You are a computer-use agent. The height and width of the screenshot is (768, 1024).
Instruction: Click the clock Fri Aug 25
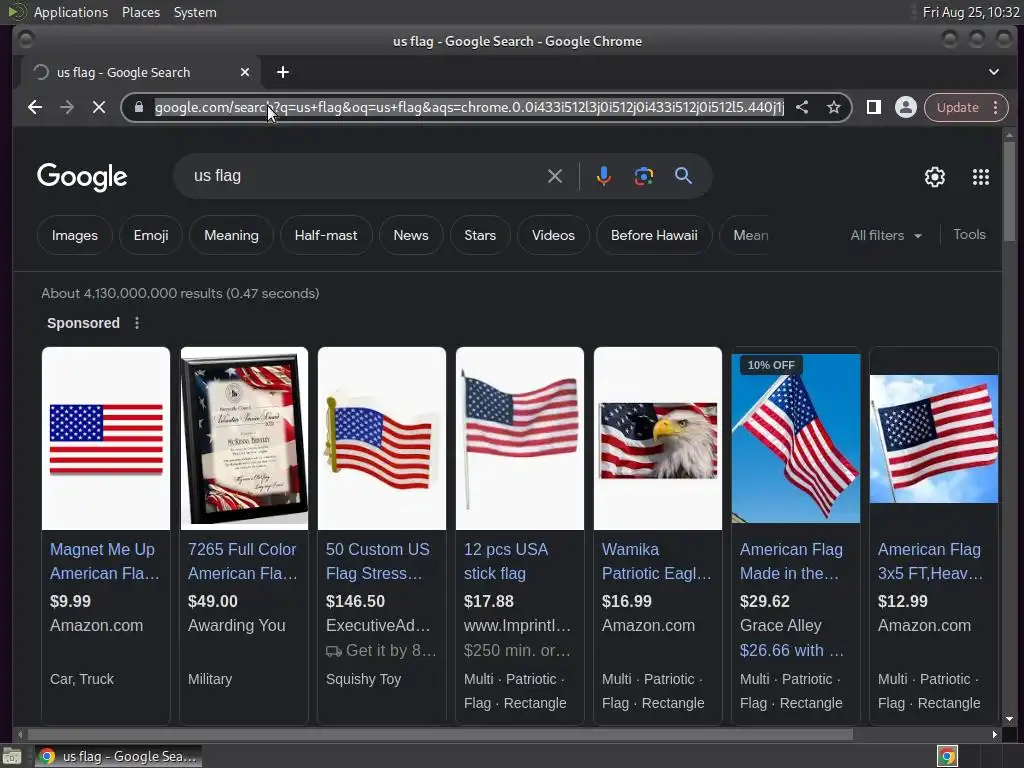pyautogui.click(x=970, y=12)
